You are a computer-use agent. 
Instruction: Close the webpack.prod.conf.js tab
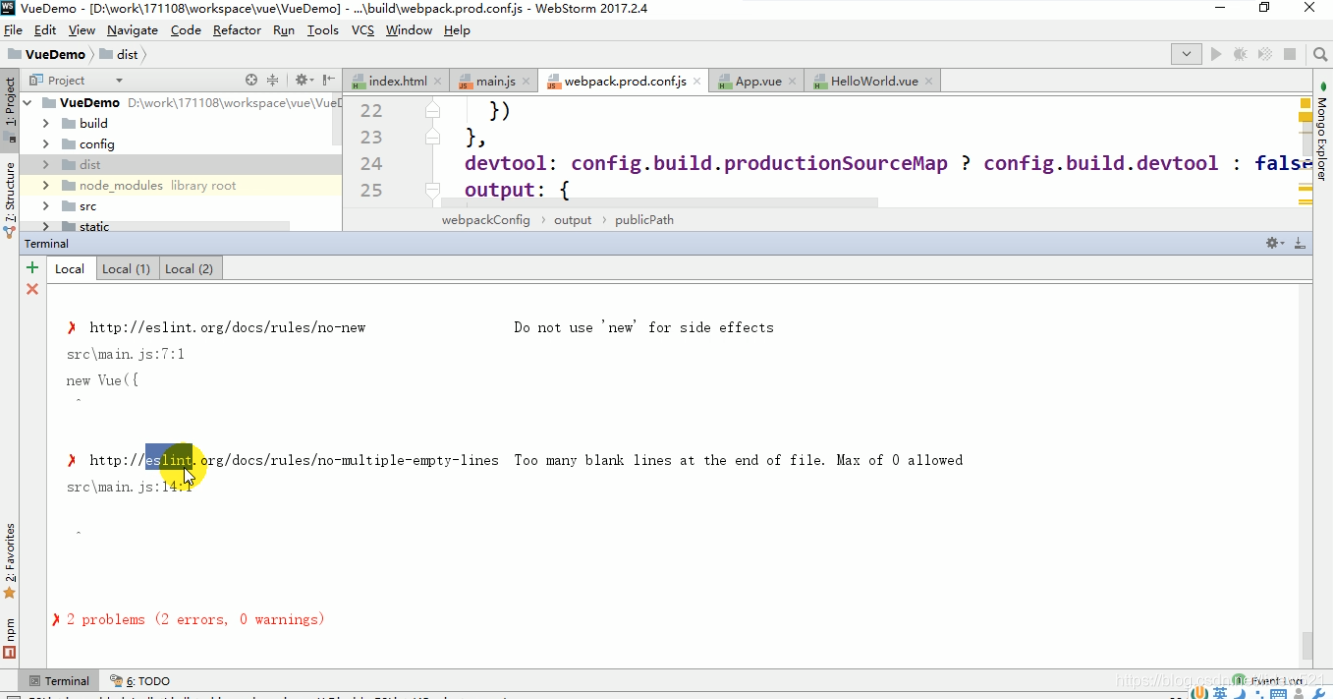(x=697, y=81)
